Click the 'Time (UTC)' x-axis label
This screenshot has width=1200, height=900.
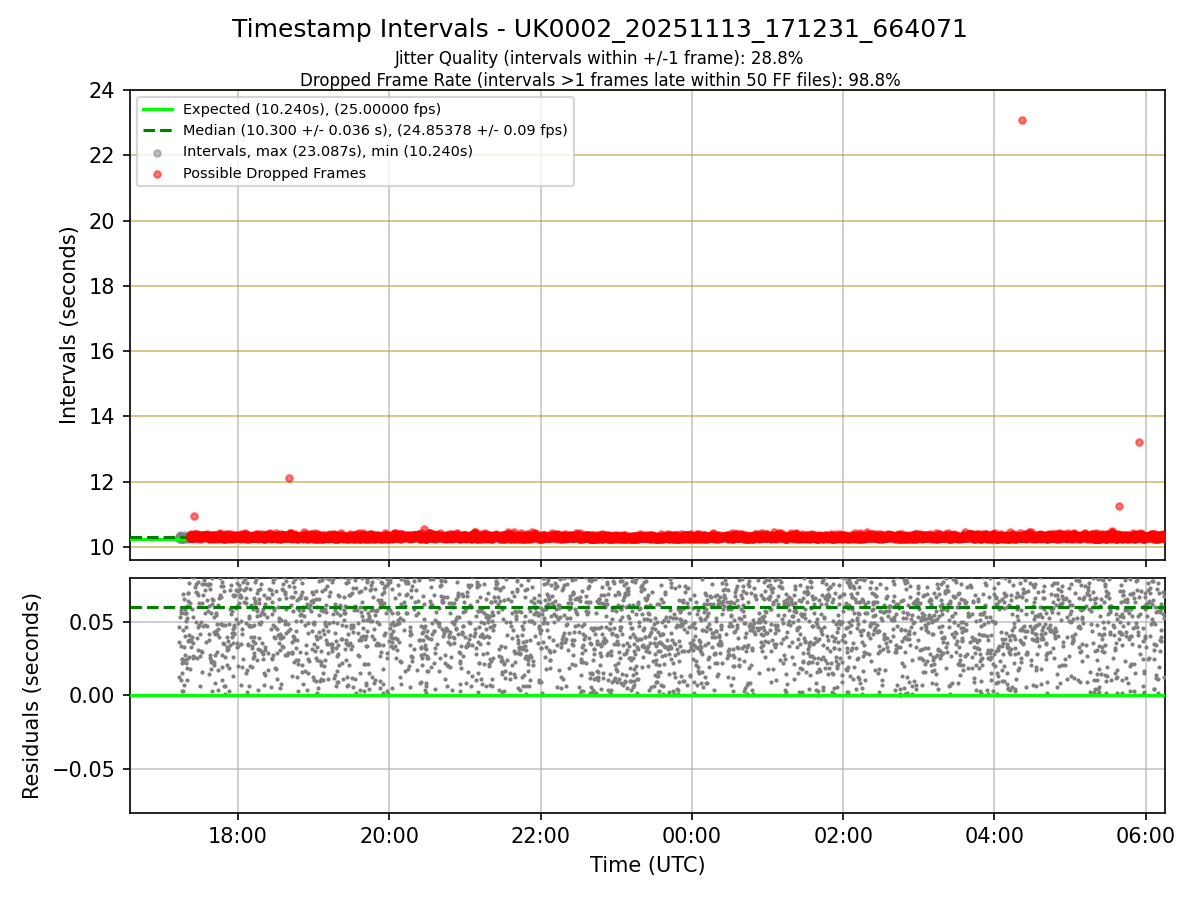(x=647, y=865)
